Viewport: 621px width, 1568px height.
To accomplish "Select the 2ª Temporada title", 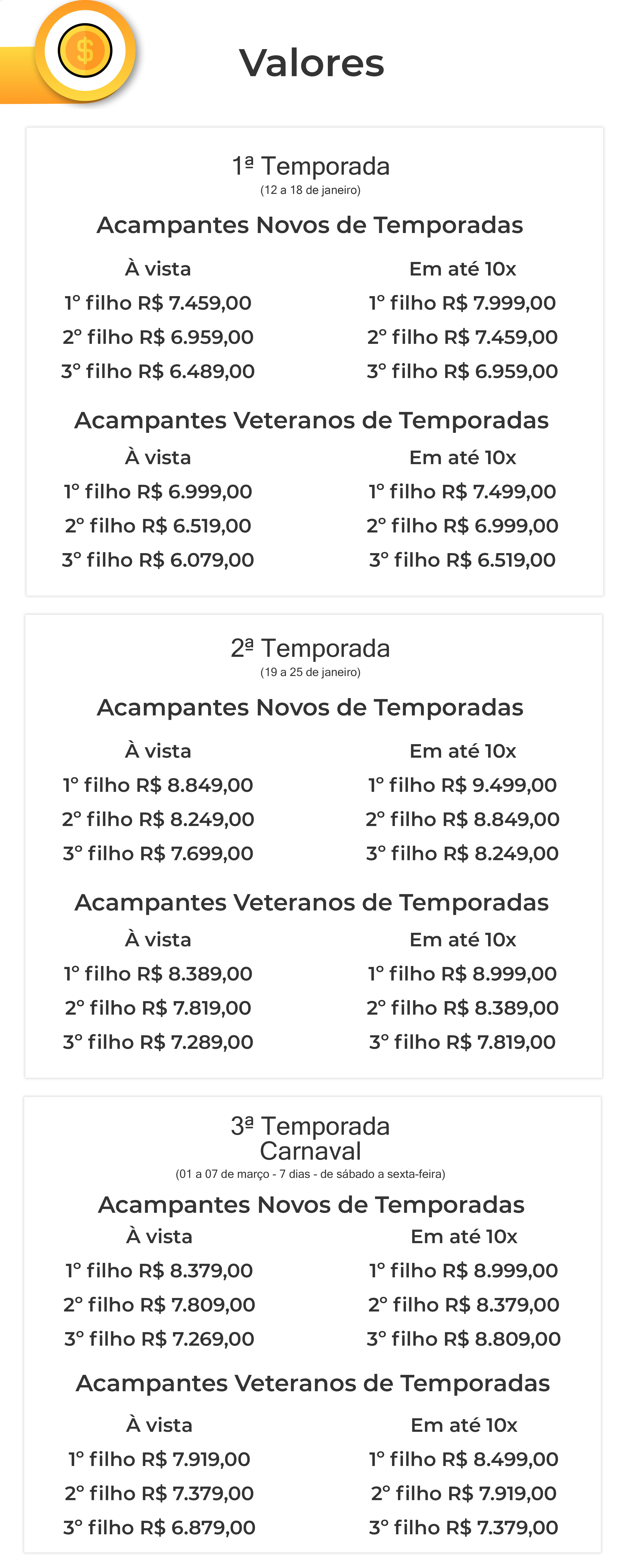I will point(310,648).
